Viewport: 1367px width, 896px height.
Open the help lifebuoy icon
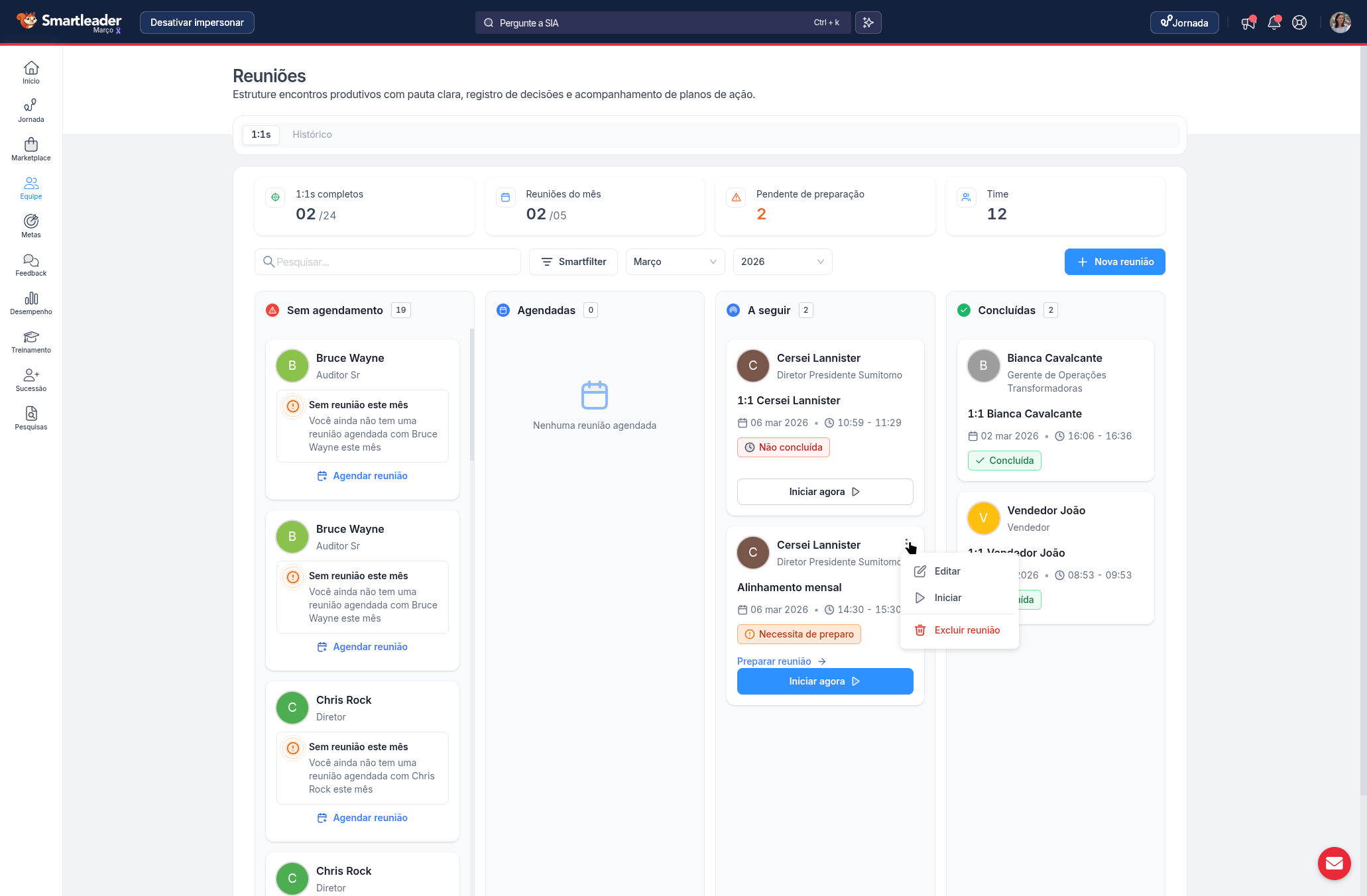(1299, 23)
